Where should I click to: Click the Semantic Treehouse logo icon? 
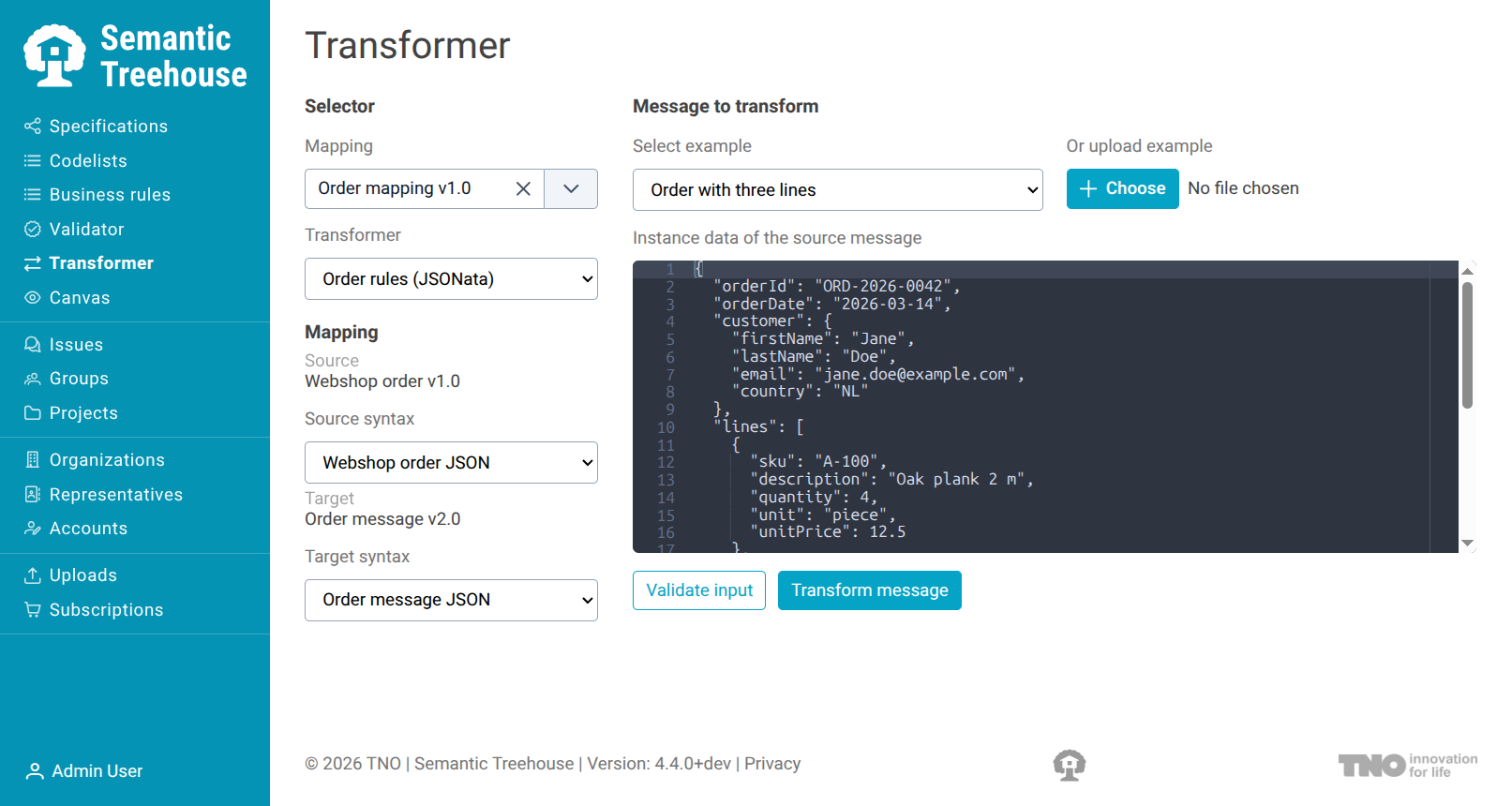click(56, 55)
